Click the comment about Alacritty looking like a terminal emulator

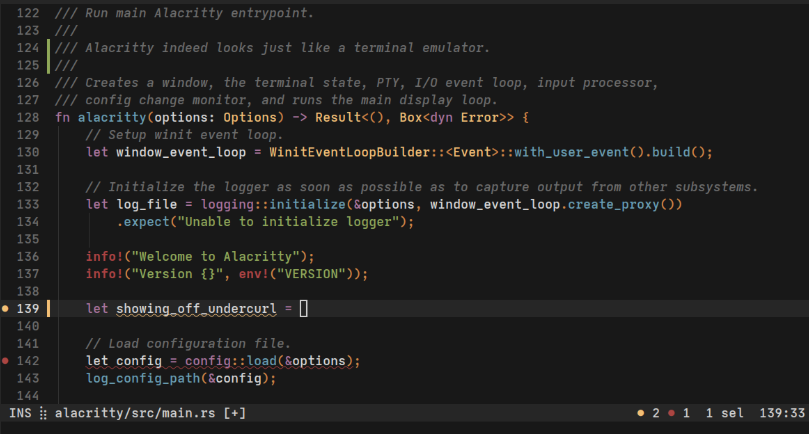point(272,48)
